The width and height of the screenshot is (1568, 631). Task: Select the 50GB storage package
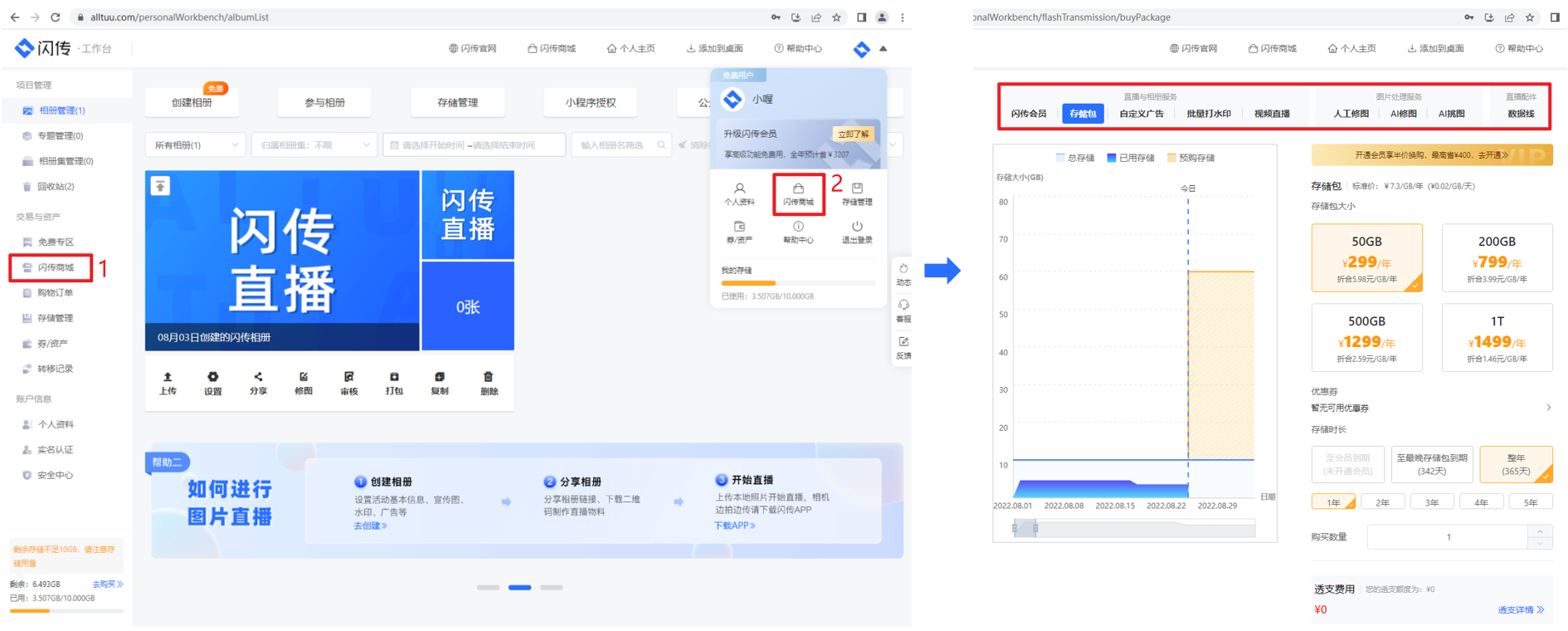[x=1366, y=257]
